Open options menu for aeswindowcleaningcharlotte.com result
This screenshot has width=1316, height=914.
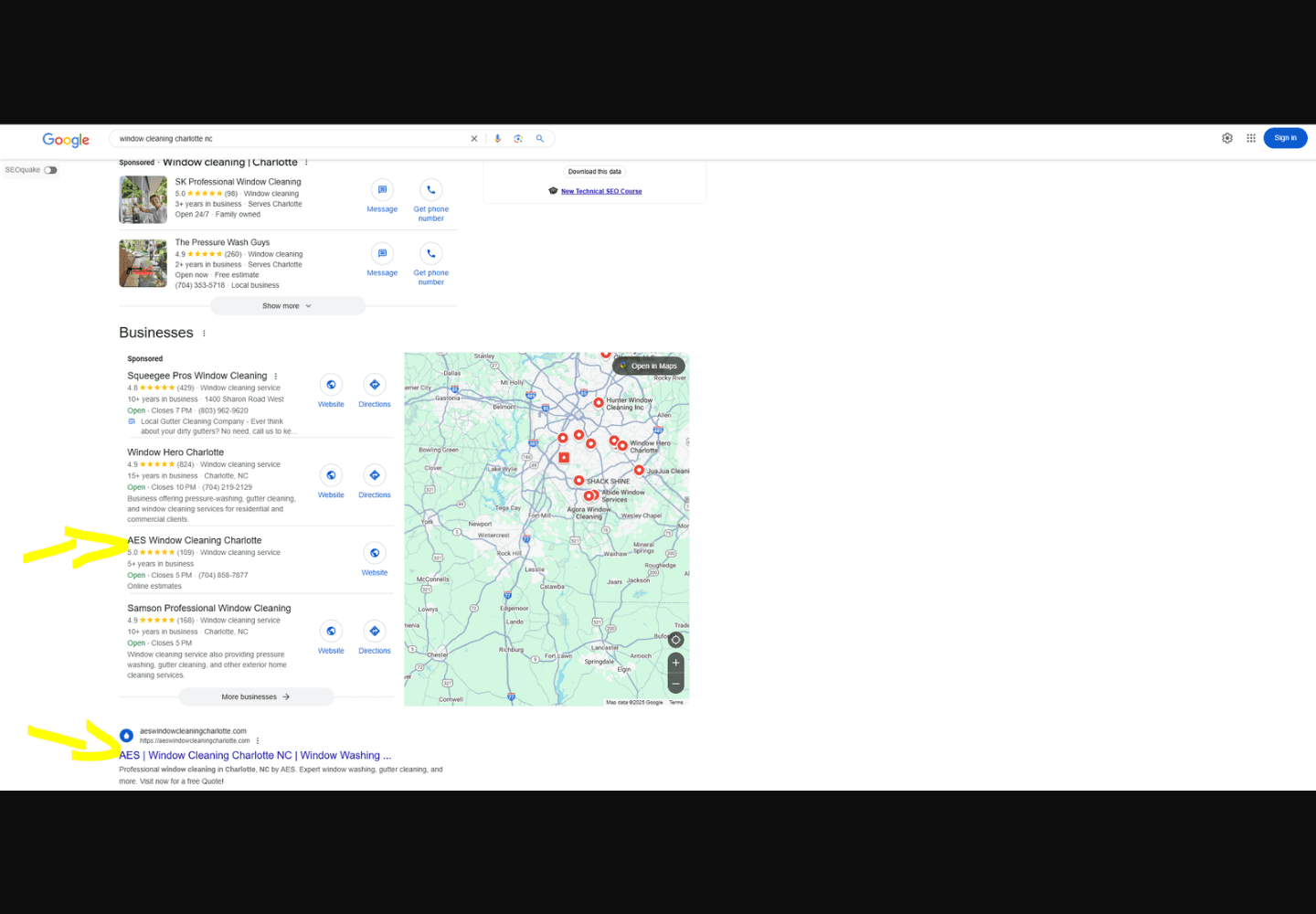point(258,740)
